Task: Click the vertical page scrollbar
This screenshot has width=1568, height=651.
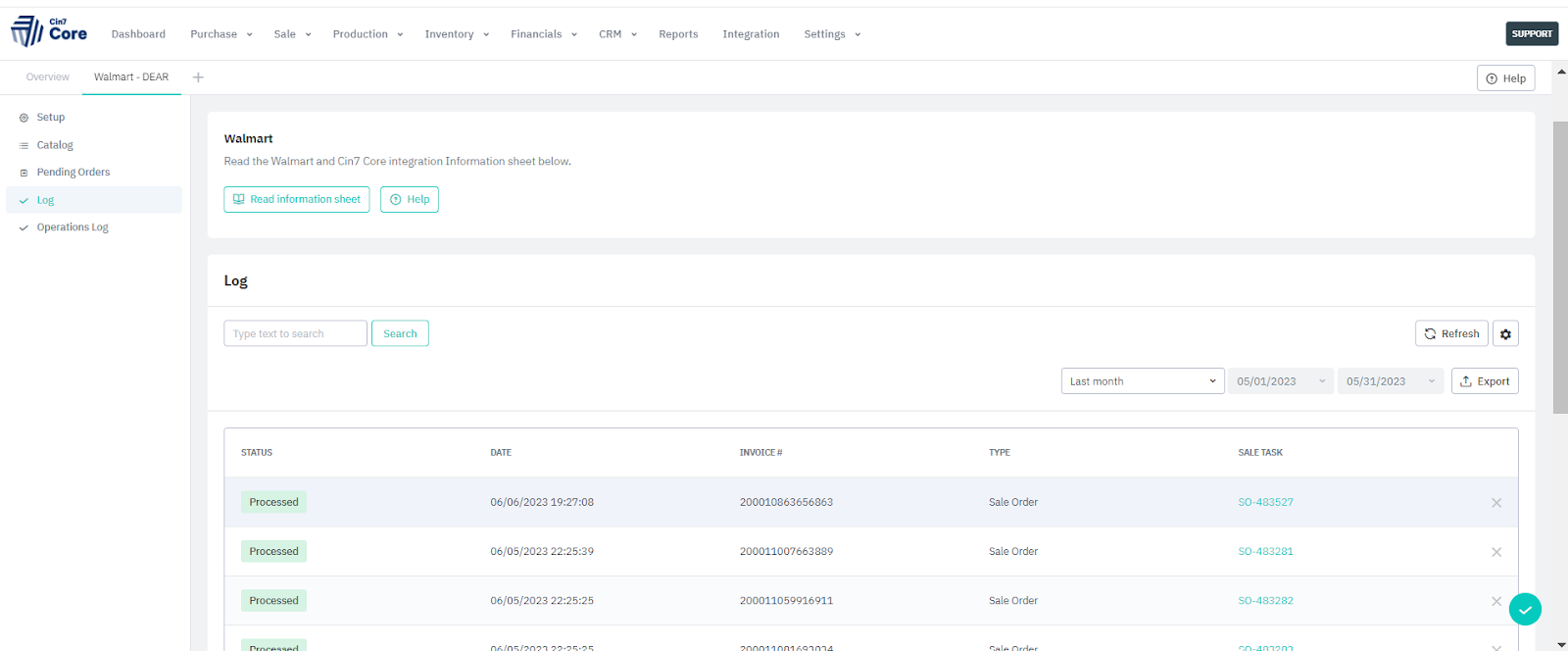Action: click(x=1560, y=267)
